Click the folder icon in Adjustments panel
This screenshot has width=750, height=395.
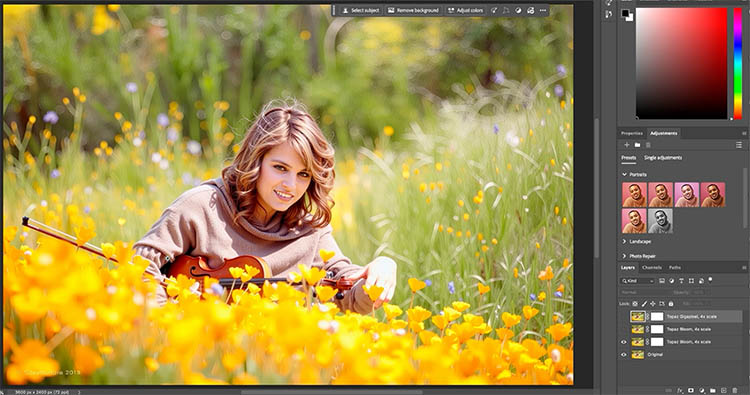click(637, 145)
